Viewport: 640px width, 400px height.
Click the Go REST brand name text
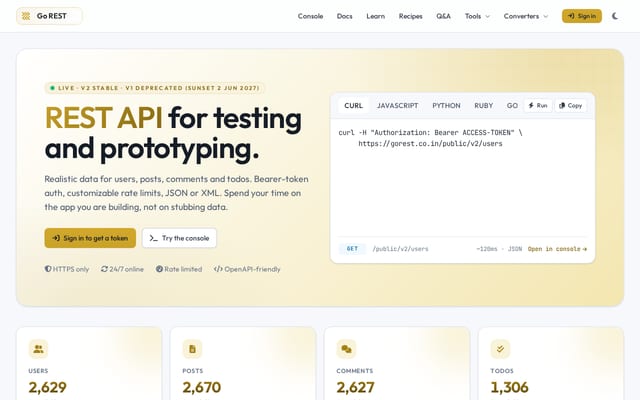click(51, 16)
